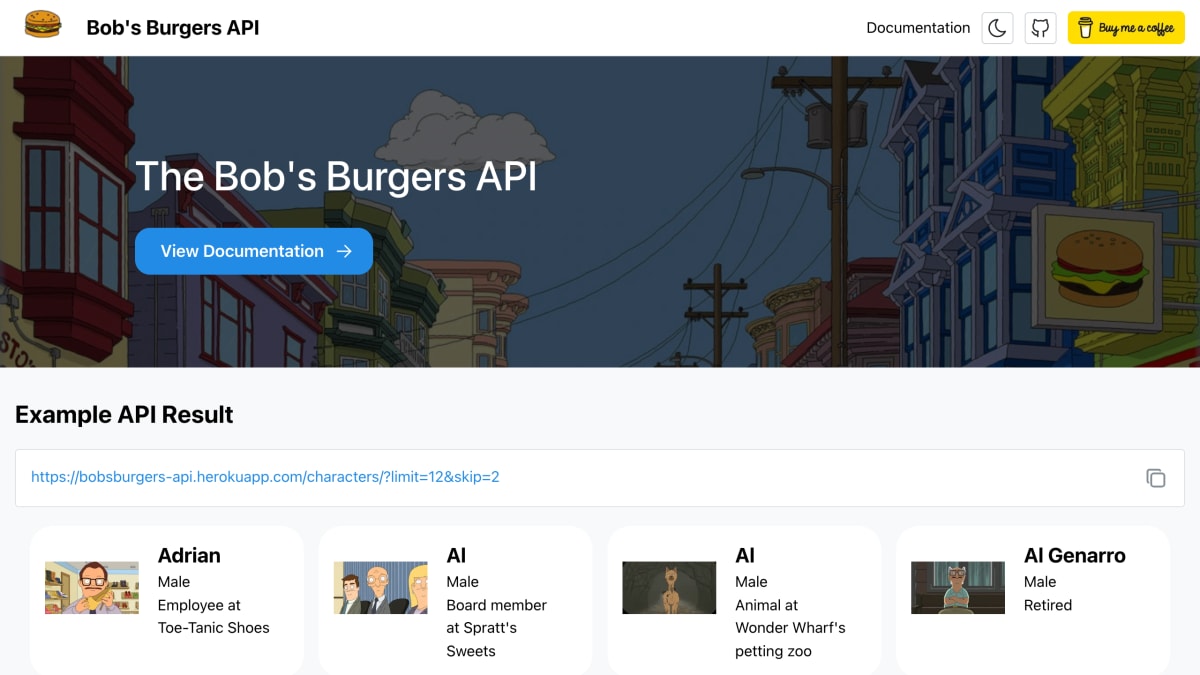Click the Bob's Burgers API site title
The width and height of the screenshot is (1200, 675).
click(x=173, y=28)
